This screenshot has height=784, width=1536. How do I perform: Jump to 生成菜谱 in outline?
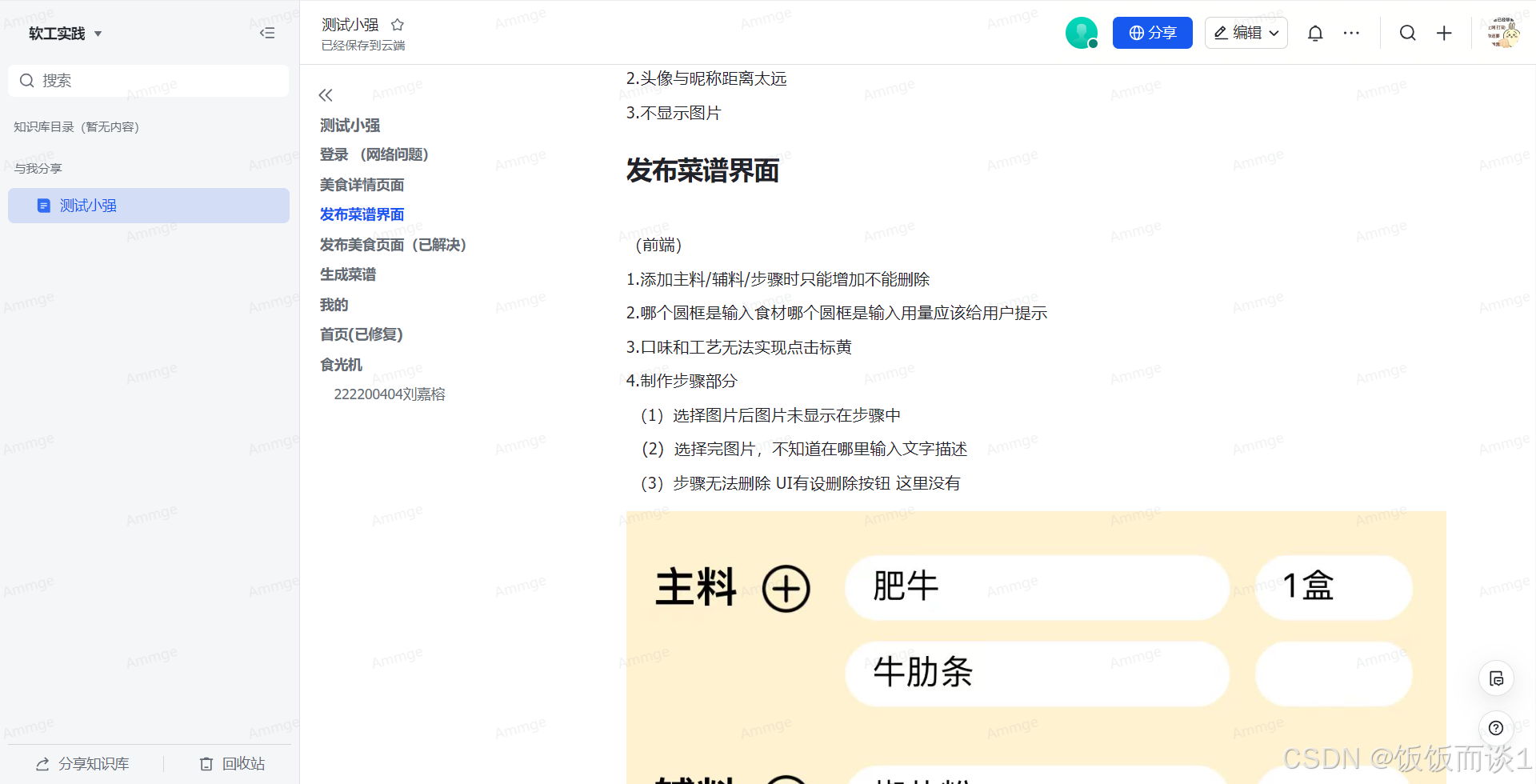point(348,274)
